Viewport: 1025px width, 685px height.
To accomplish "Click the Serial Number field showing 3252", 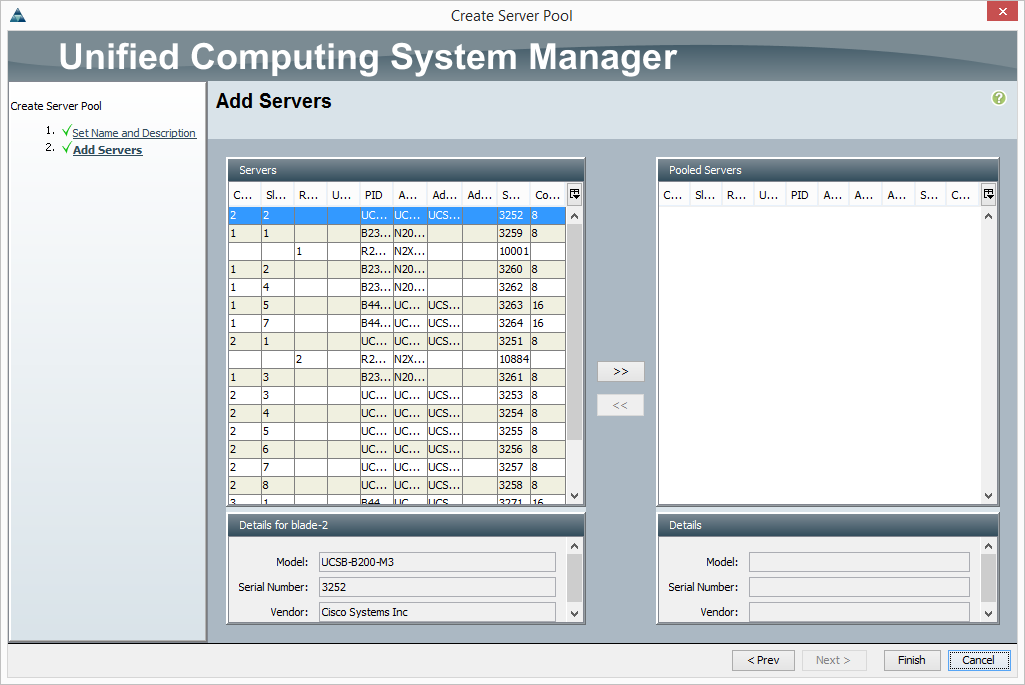I will 437,587.
